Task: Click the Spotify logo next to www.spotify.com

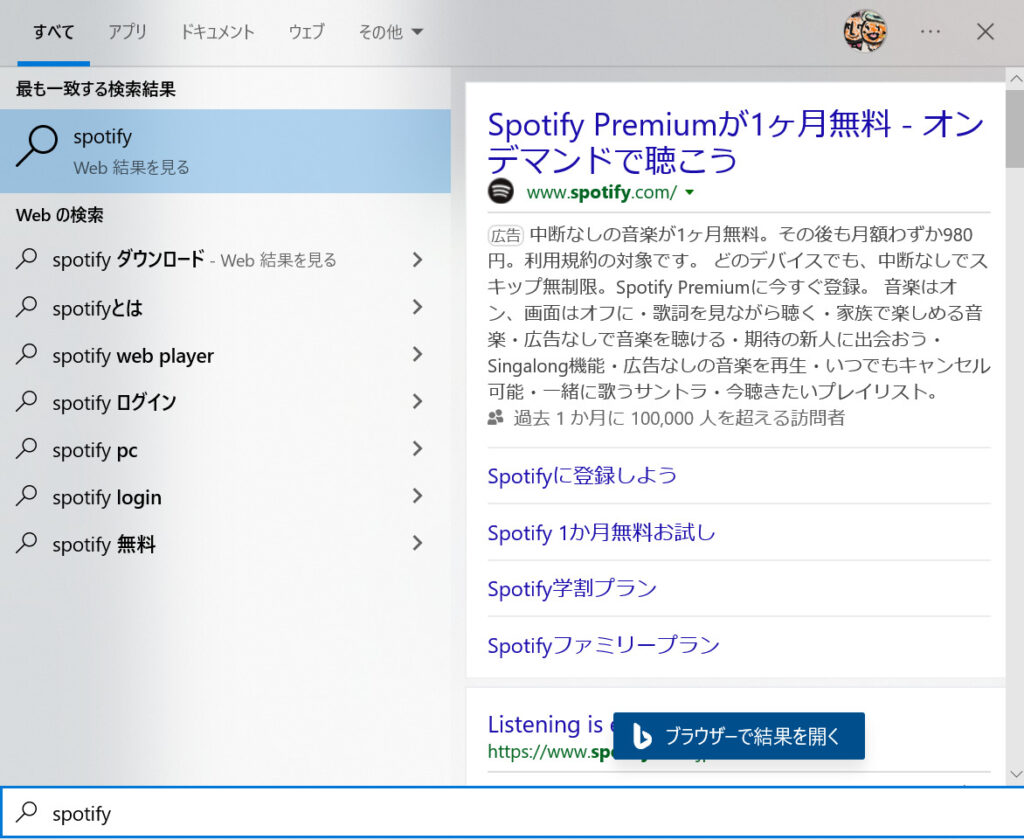Action: 501,191
